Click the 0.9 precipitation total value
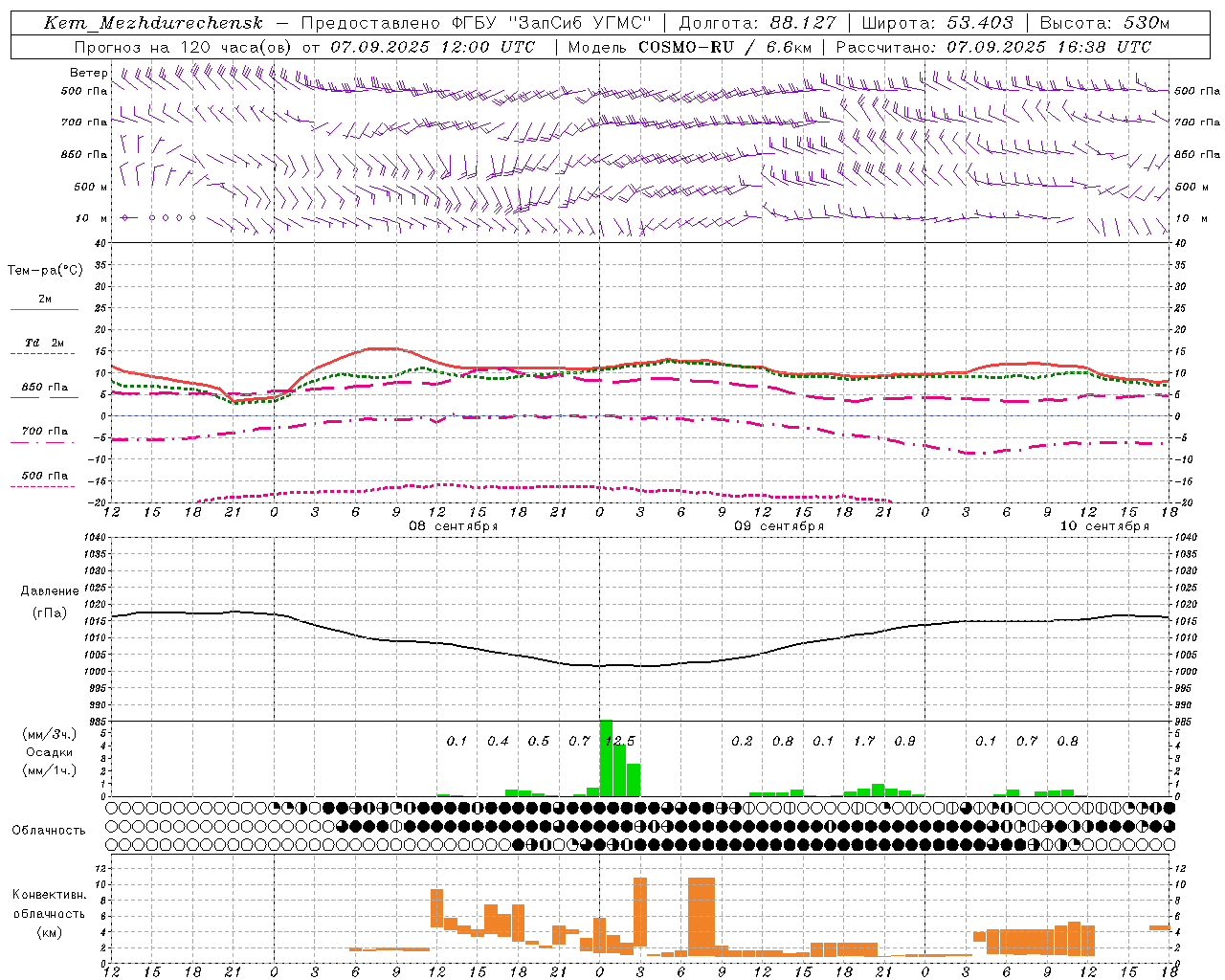 pyautogui.click(x=904, y=741)
